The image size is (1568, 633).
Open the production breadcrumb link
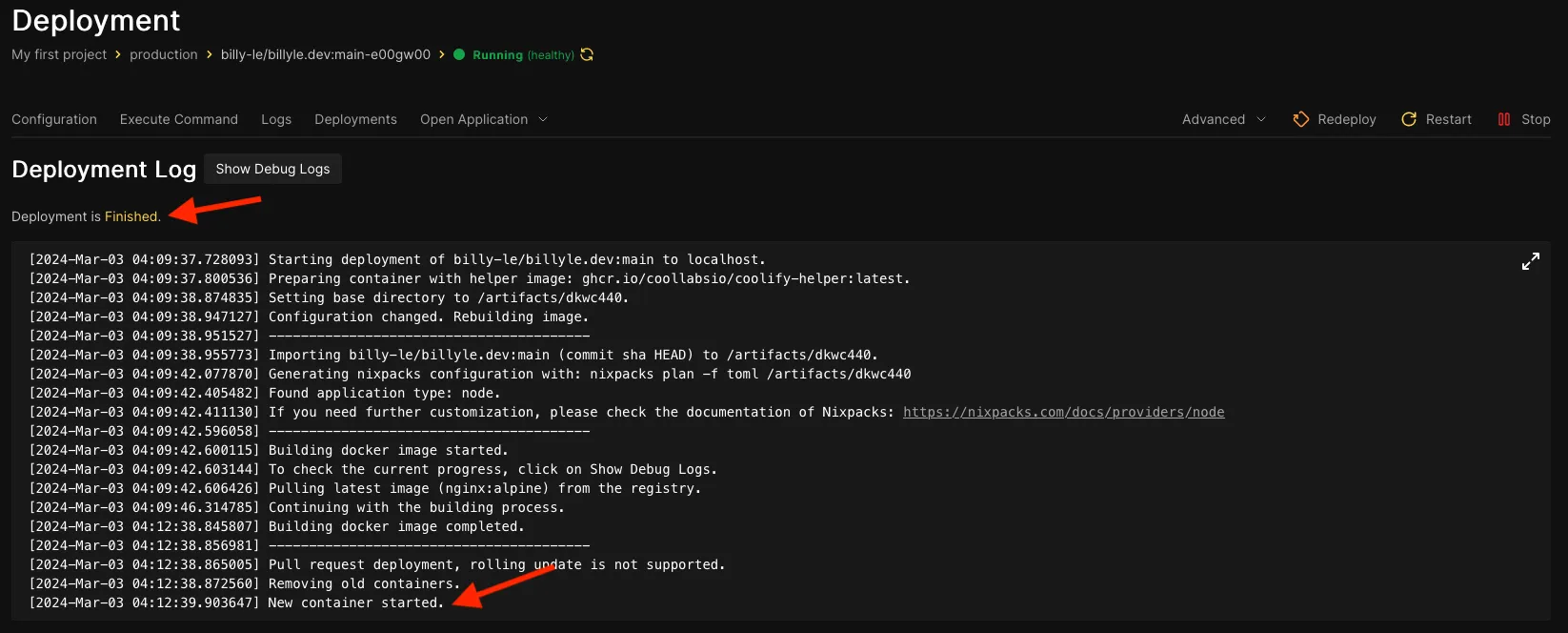[x=164, y=54]
